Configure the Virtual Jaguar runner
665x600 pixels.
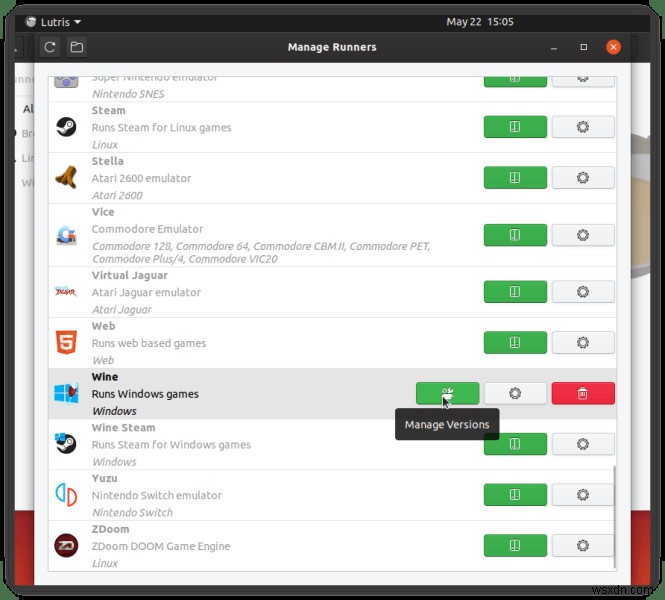point(583,292)
